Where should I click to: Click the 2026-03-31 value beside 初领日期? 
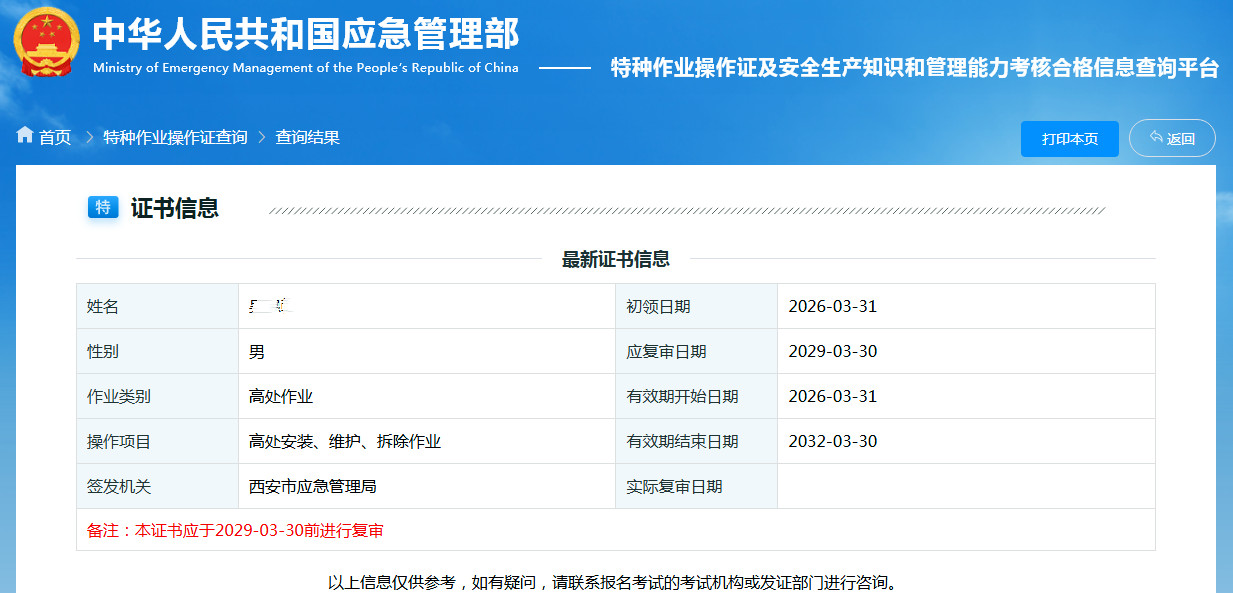tap(833, 306)
